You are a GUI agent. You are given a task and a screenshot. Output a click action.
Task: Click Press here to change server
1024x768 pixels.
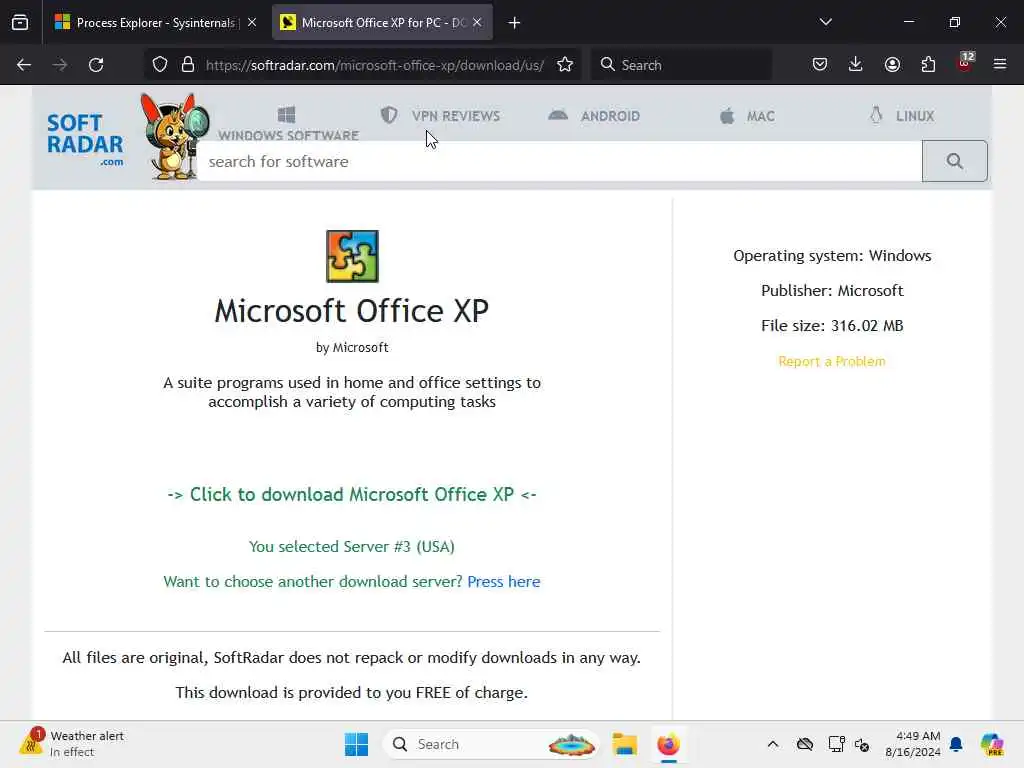(x=504, y=581)
